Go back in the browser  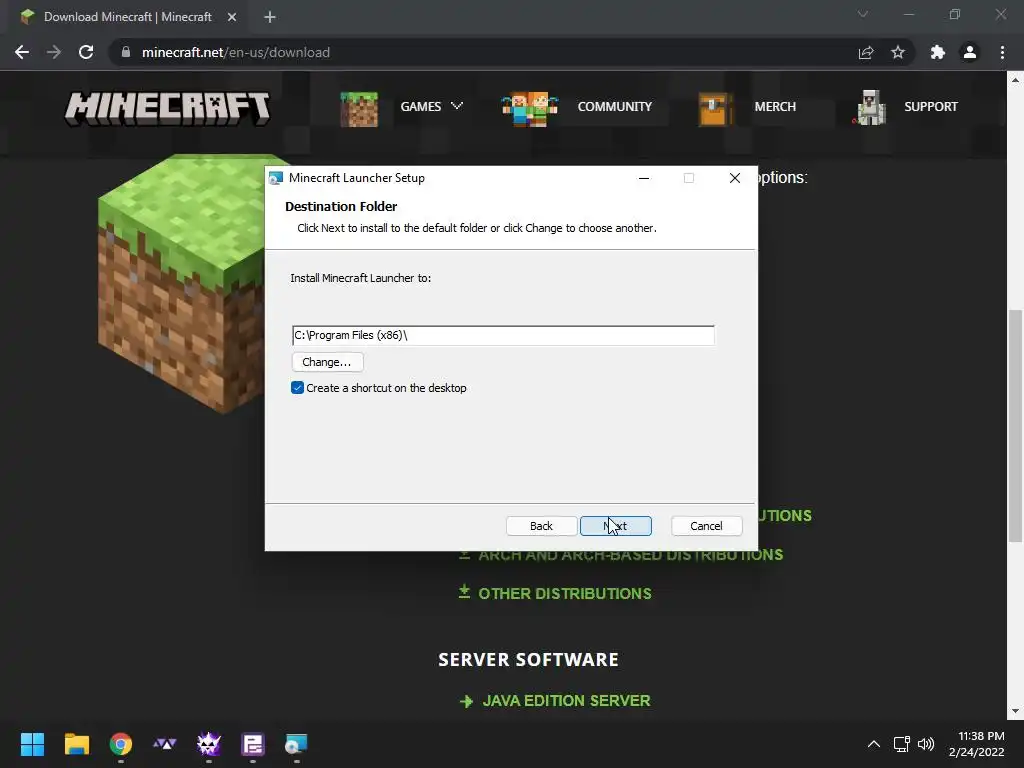coord(22,52)
